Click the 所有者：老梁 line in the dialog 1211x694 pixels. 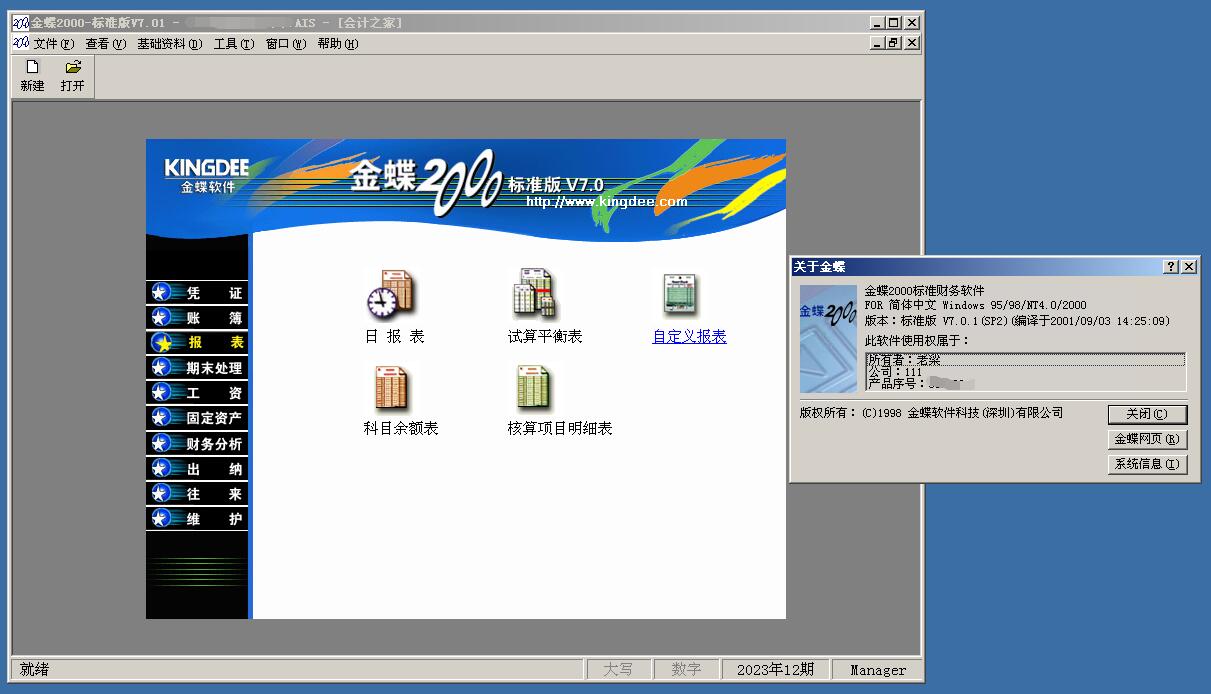tap(1026, 360)
